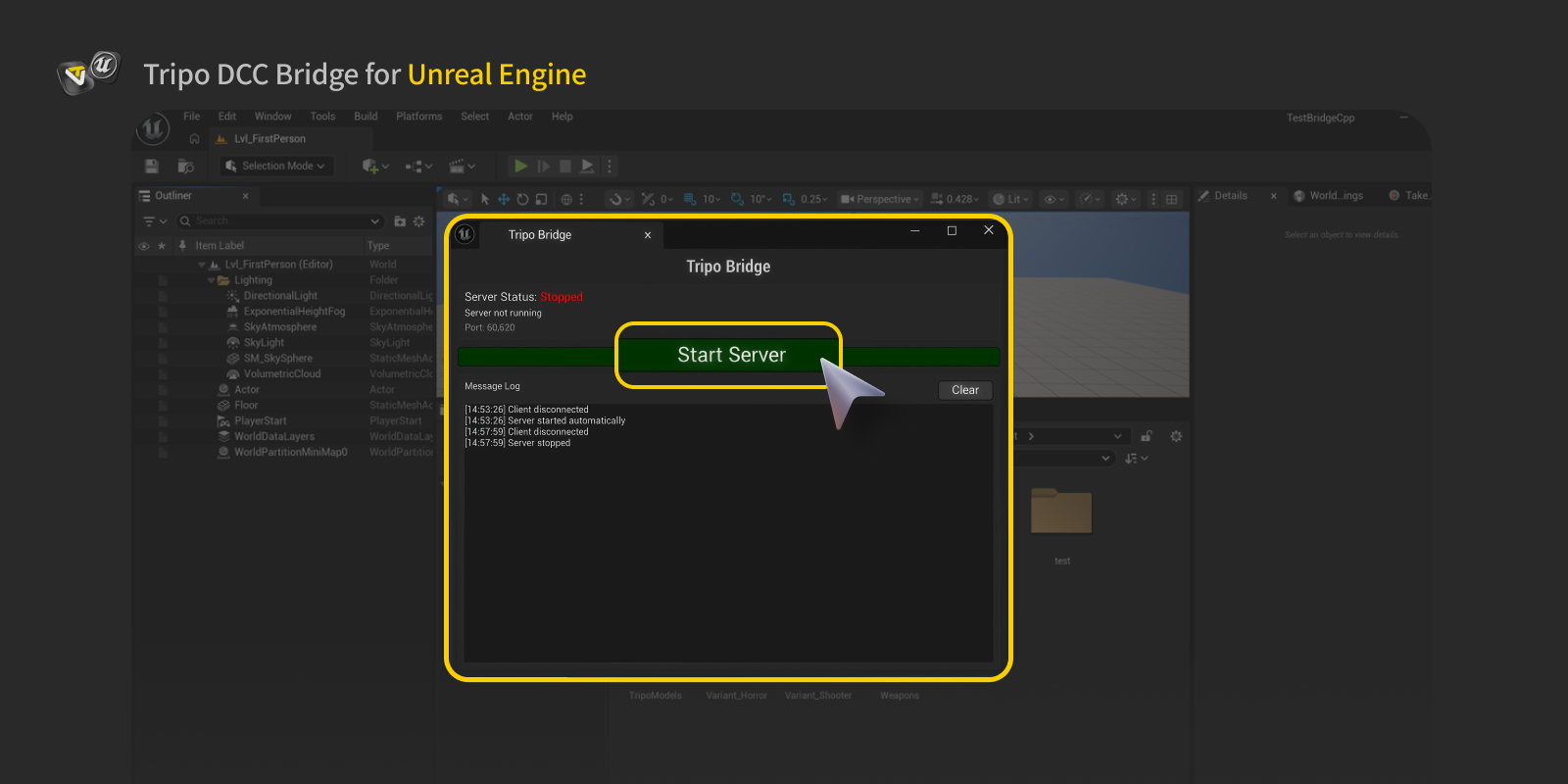
Task: Toggle the rotation snap icon in viewport
Action: point(738,199)
